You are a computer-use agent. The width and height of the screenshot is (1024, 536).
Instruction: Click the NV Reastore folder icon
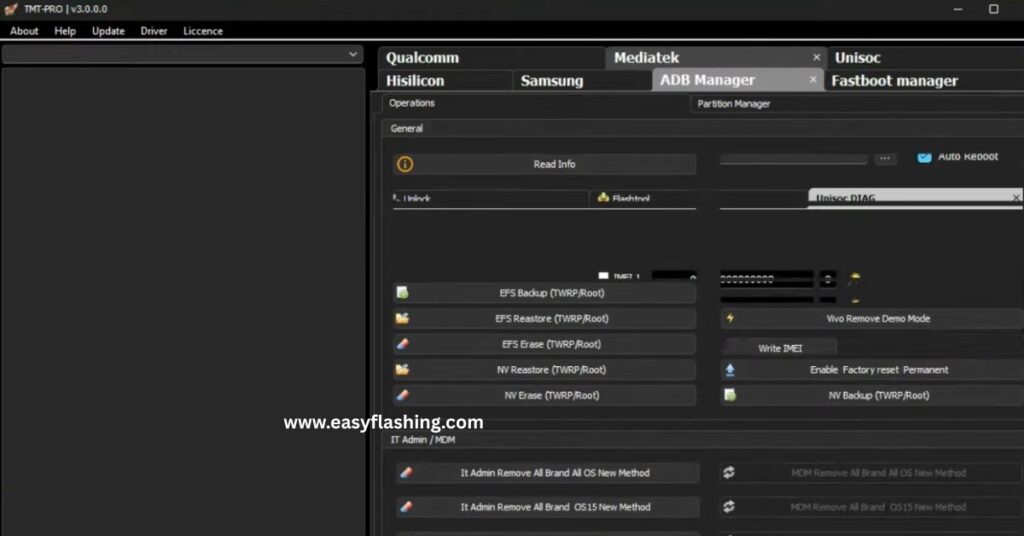(402, 370)
